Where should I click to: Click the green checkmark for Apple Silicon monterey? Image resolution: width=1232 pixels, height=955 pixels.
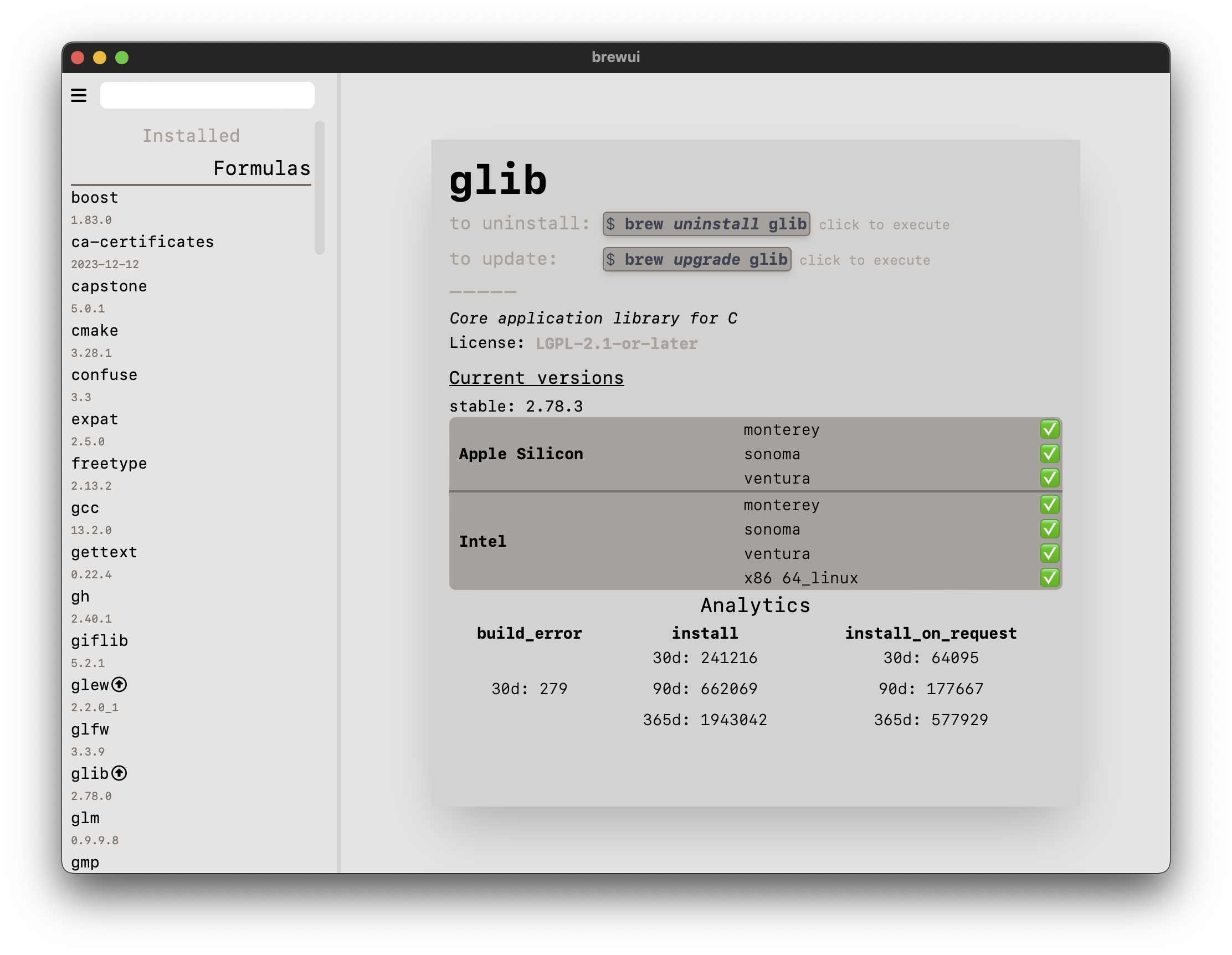pos(1049,429)
